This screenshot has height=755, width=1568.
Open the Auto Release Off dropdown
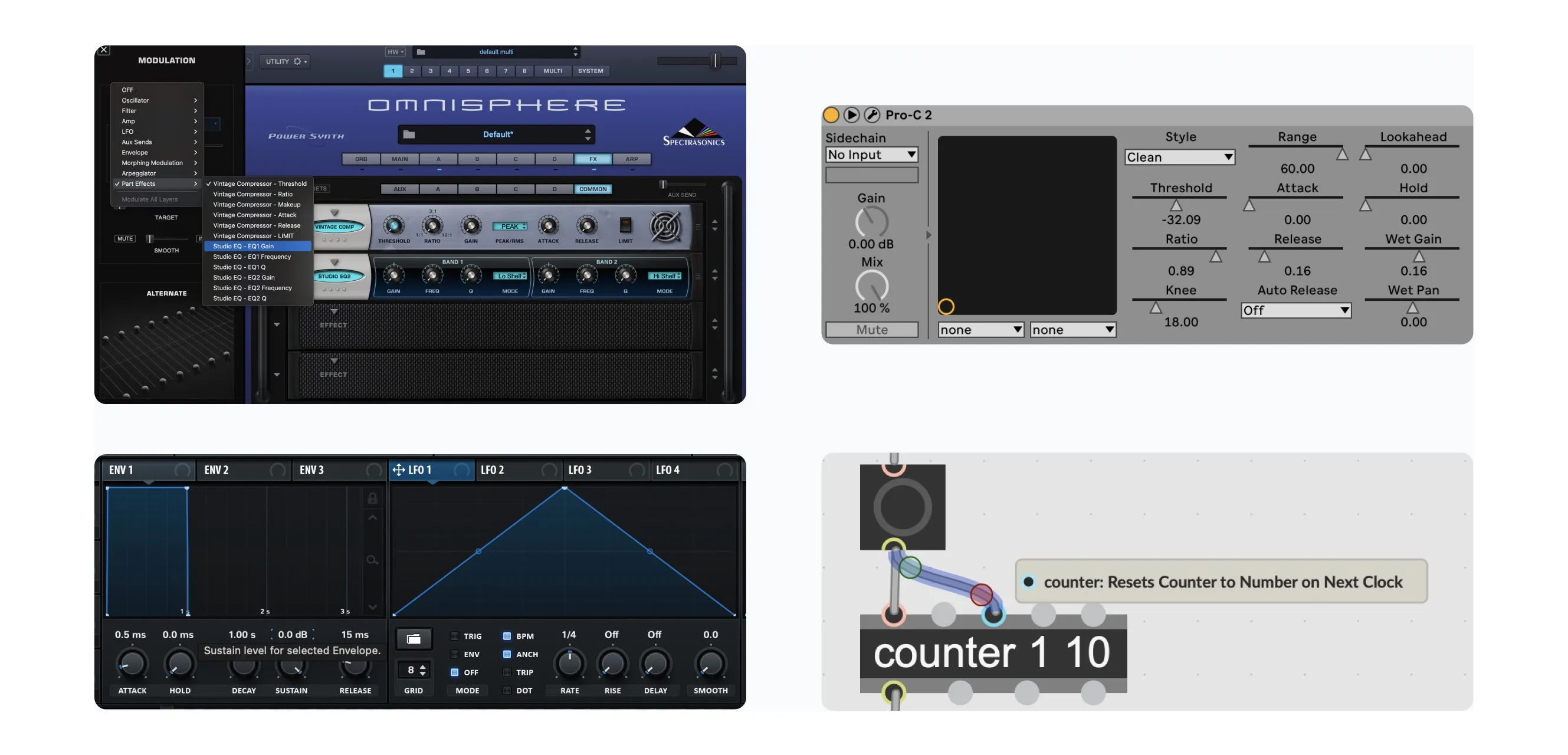click(1296, 310)
